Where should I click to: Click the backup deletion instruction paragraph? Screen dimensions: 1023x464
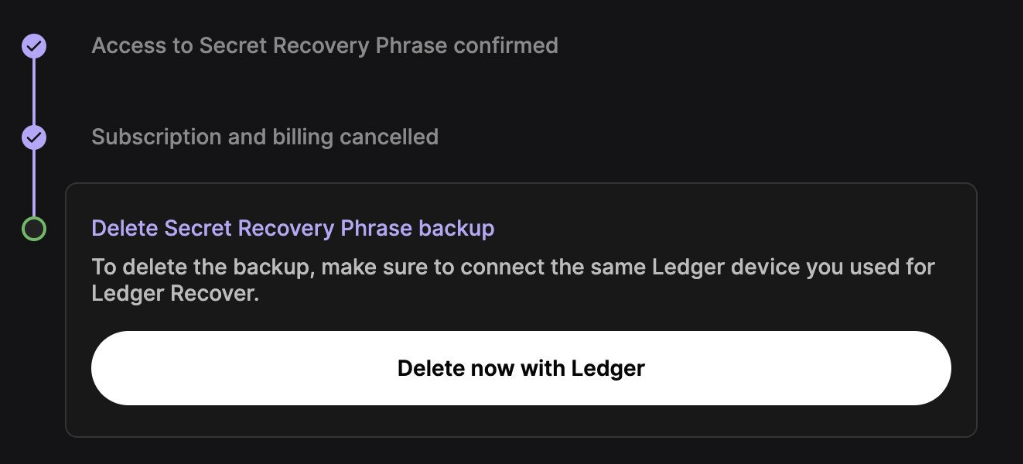(x=512, y=281)
